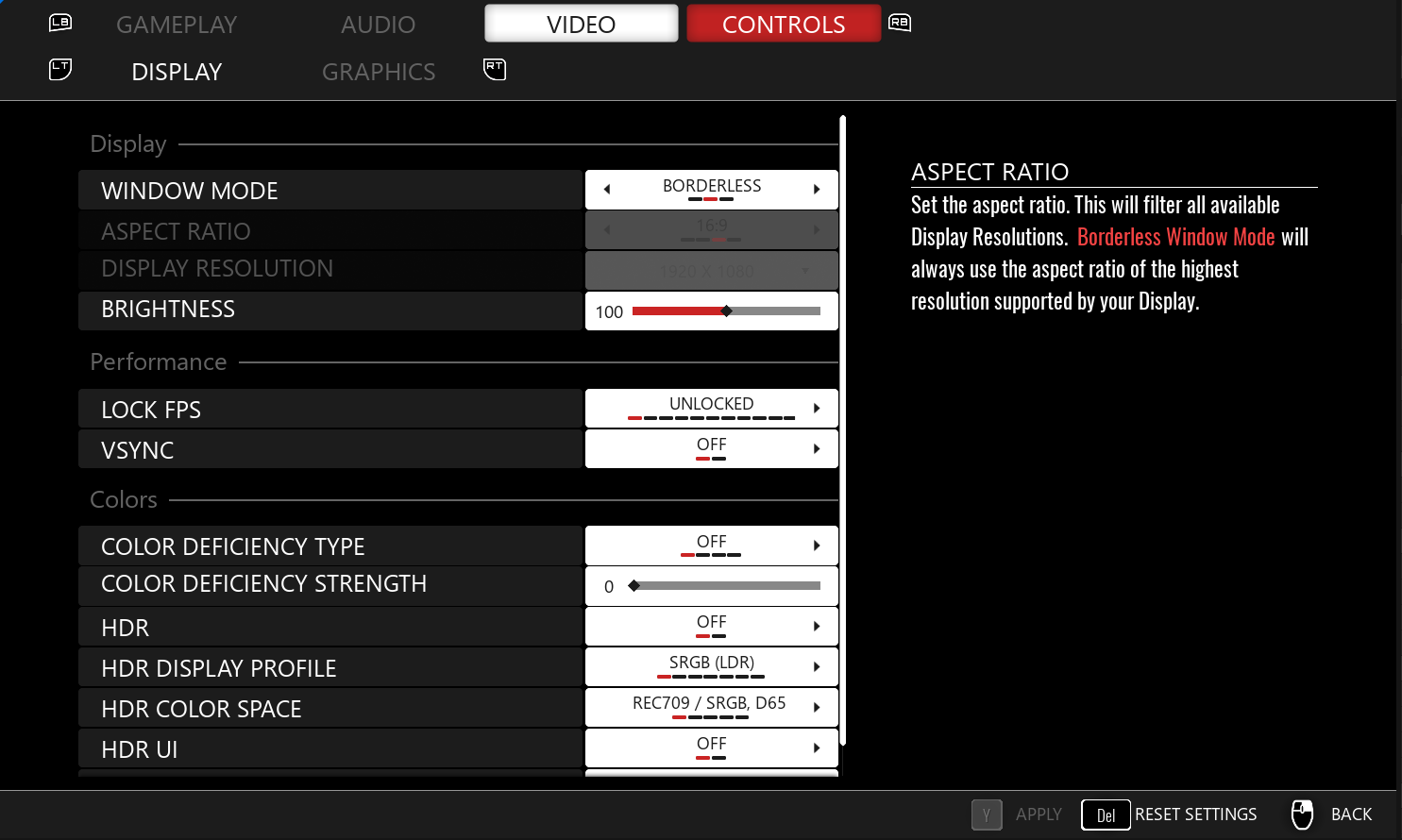Click left arrow on WINDOW MODE selector

click(x=607, y=190)
